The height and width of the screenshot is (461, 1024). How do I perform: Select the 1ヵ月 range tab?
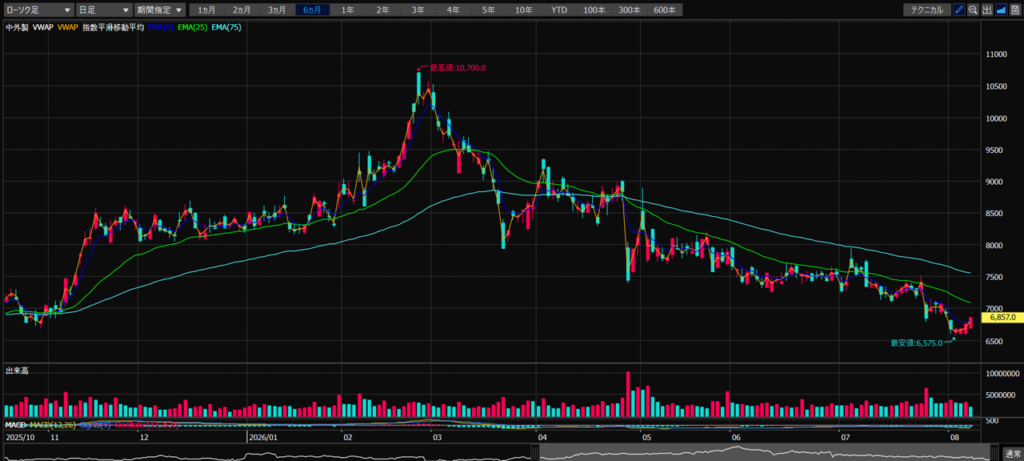pyautogui.click(x=206, y=10)
